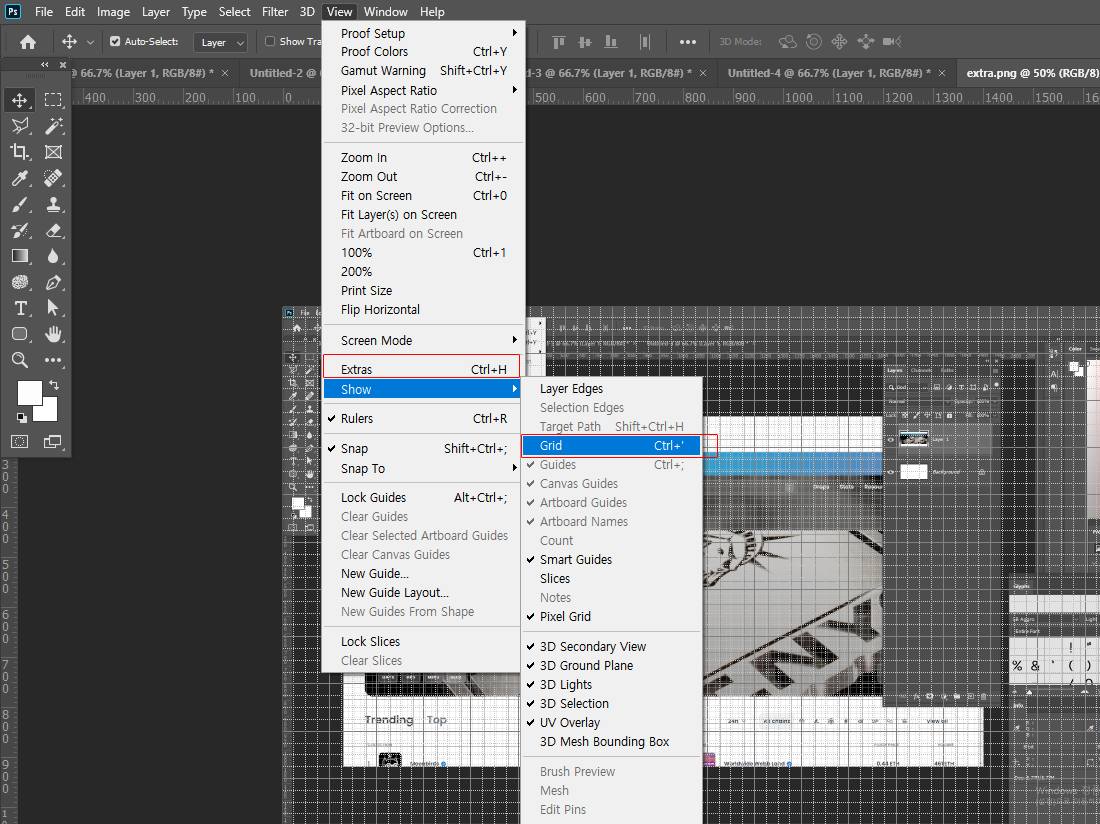Select the Polygonal Lasso tool
Viewport: 1100px width, 824px height.
click(x=20, y=126)
